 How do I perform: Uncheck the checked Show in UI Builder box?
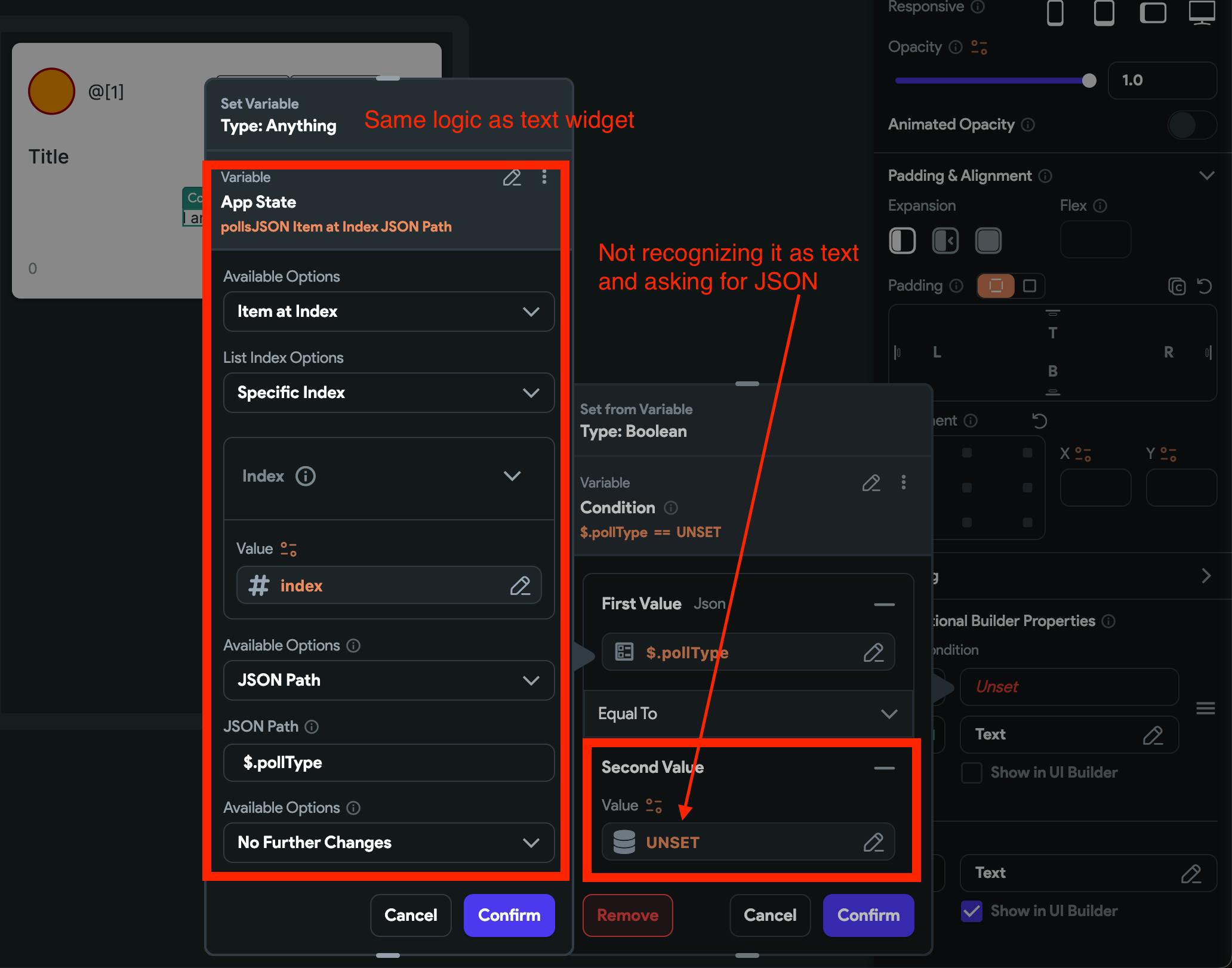click(972, 911)
